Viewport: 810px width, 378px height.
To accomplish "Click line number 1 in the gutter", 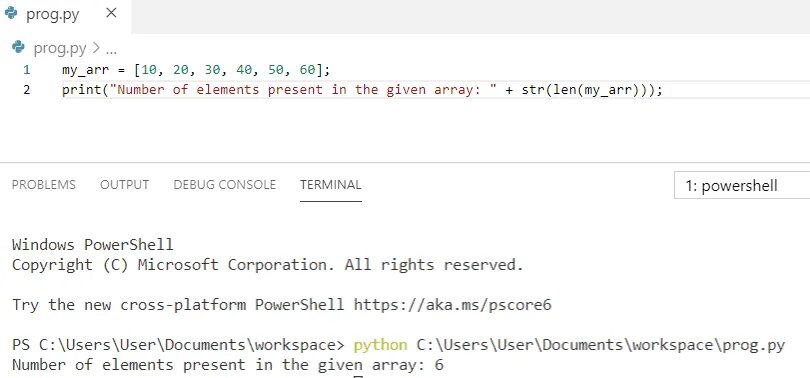I will coord(26,70).
